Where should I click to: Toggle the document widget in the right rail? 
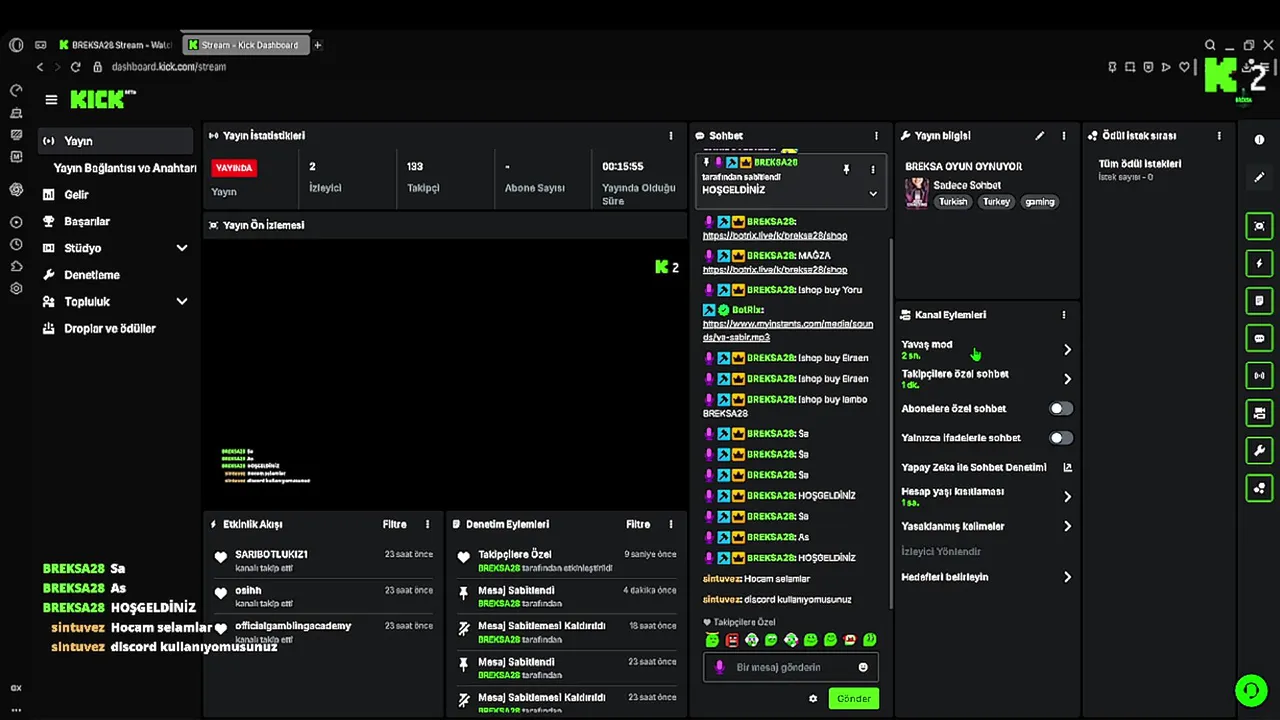[x=1259, y=300]
